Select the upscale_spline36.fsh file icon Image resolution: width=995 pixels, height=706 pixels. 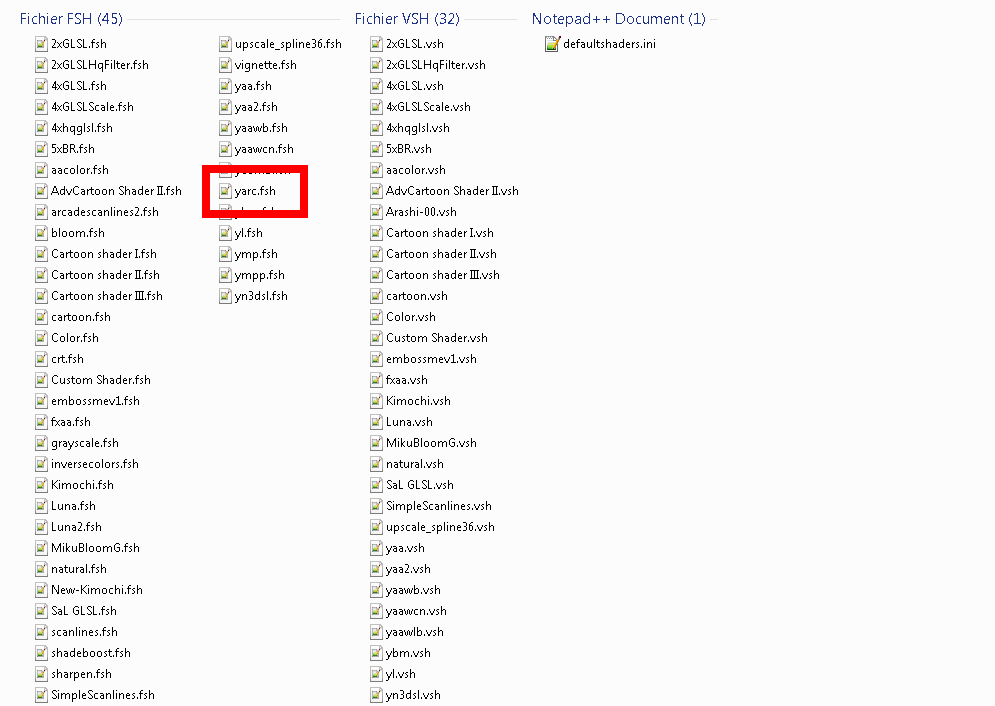tap(226, 44)
